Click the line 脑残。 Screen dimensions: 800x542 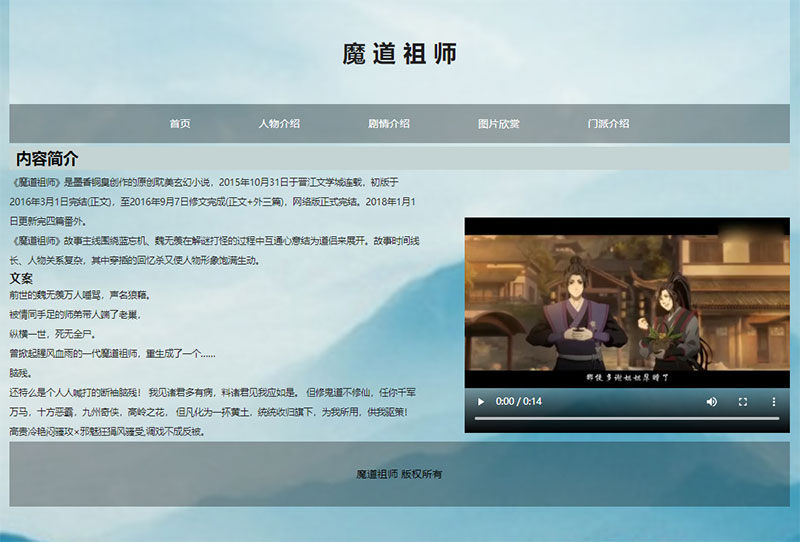(x=21, y=373)
